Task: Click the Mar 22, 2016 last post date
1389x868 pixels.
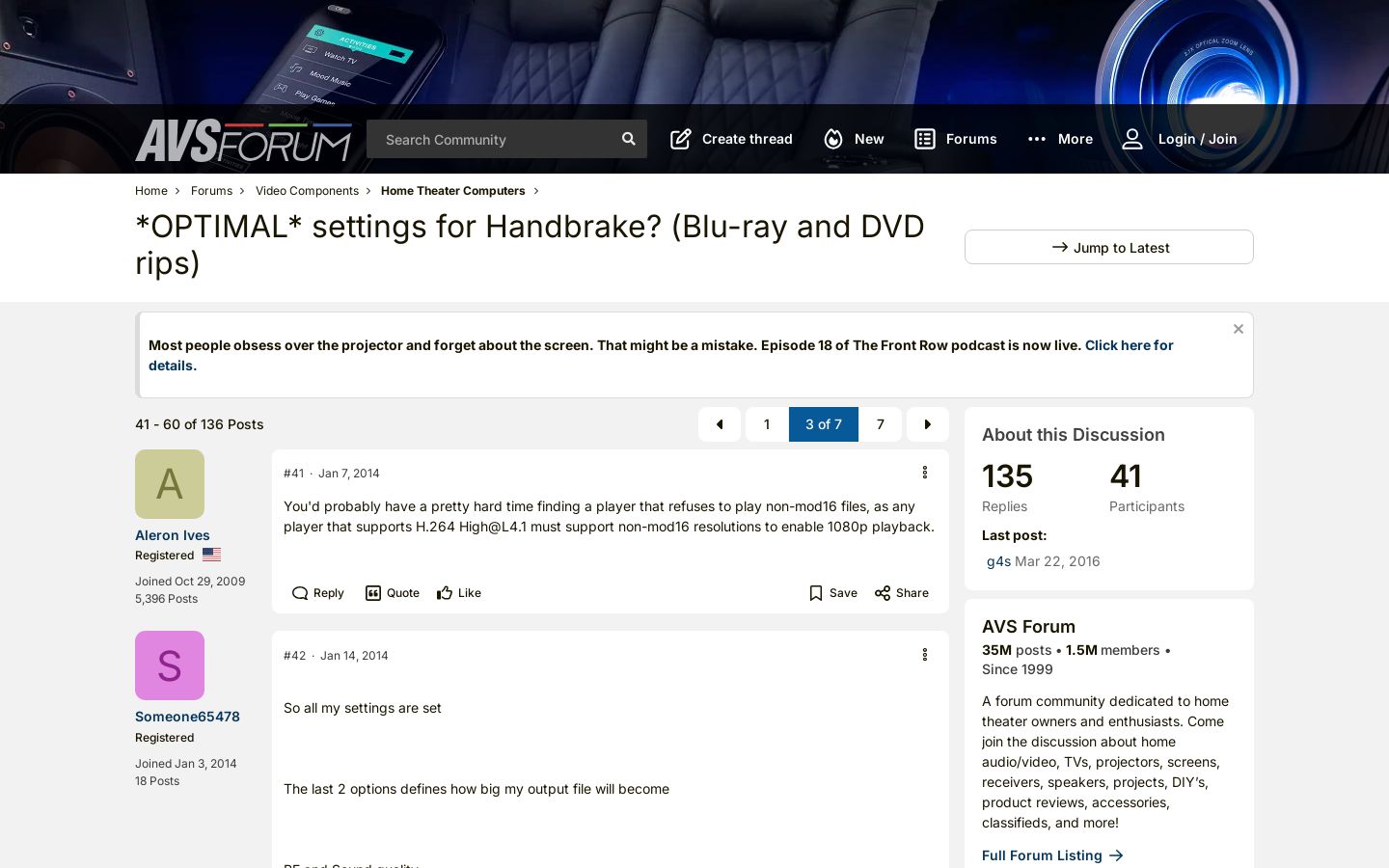Action: click(1057, 561)
